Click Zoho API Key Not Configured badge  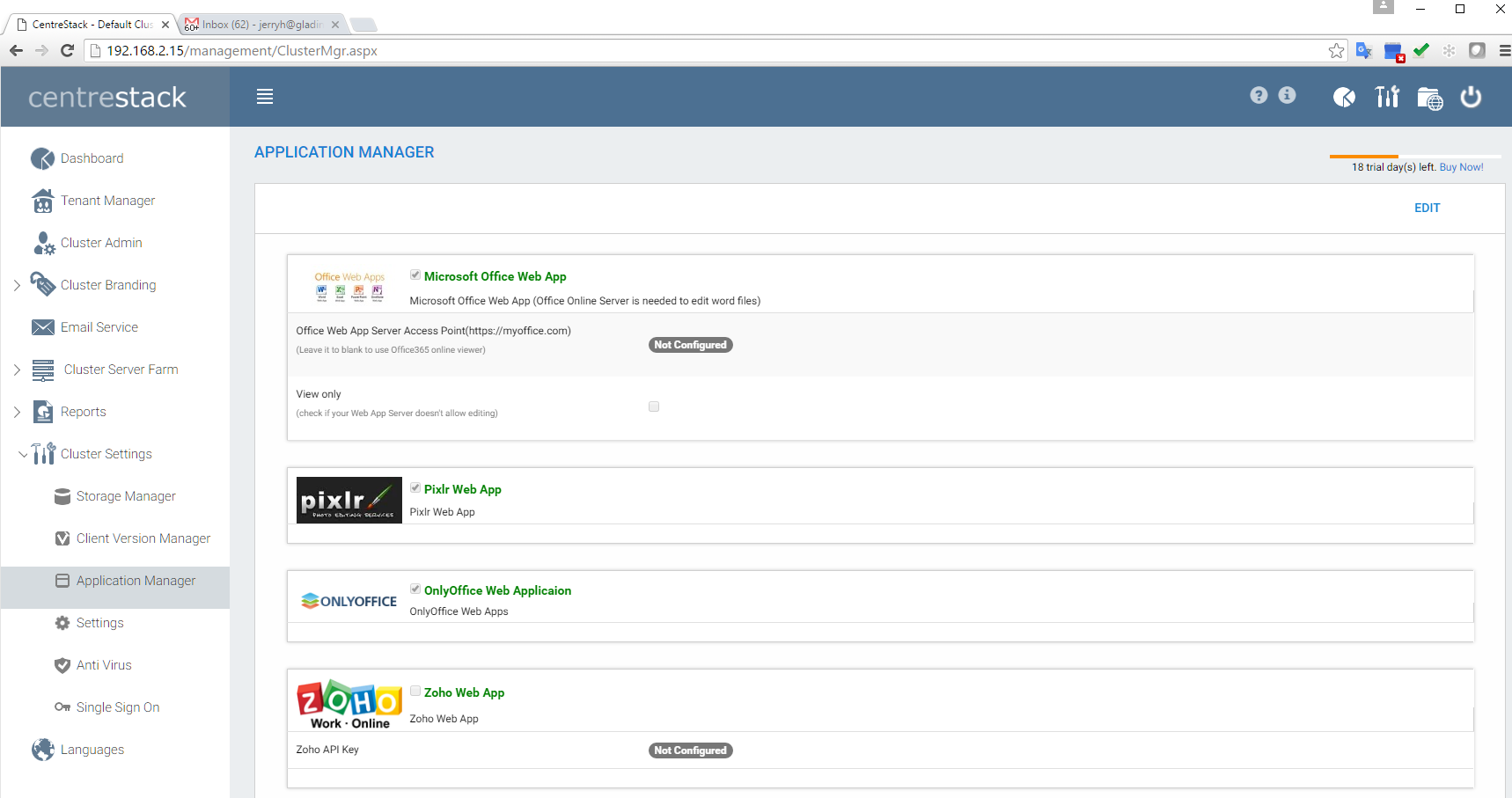(691, 750)
